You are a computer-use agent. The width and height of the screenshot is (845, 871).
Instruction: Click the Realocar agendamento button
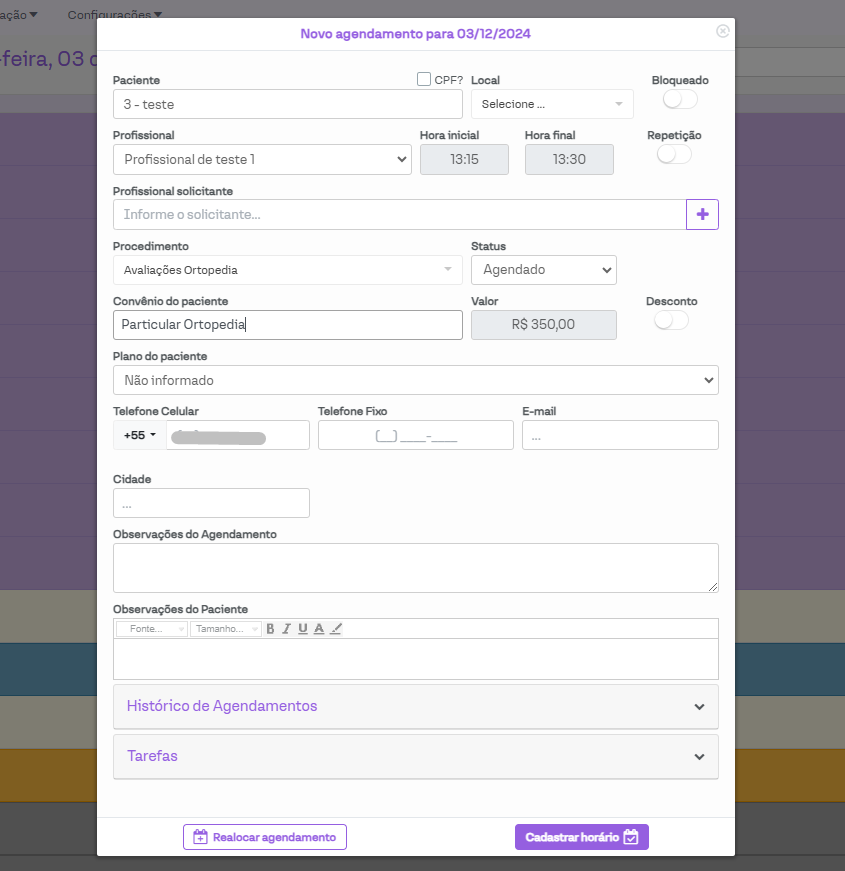click(265, 837)
